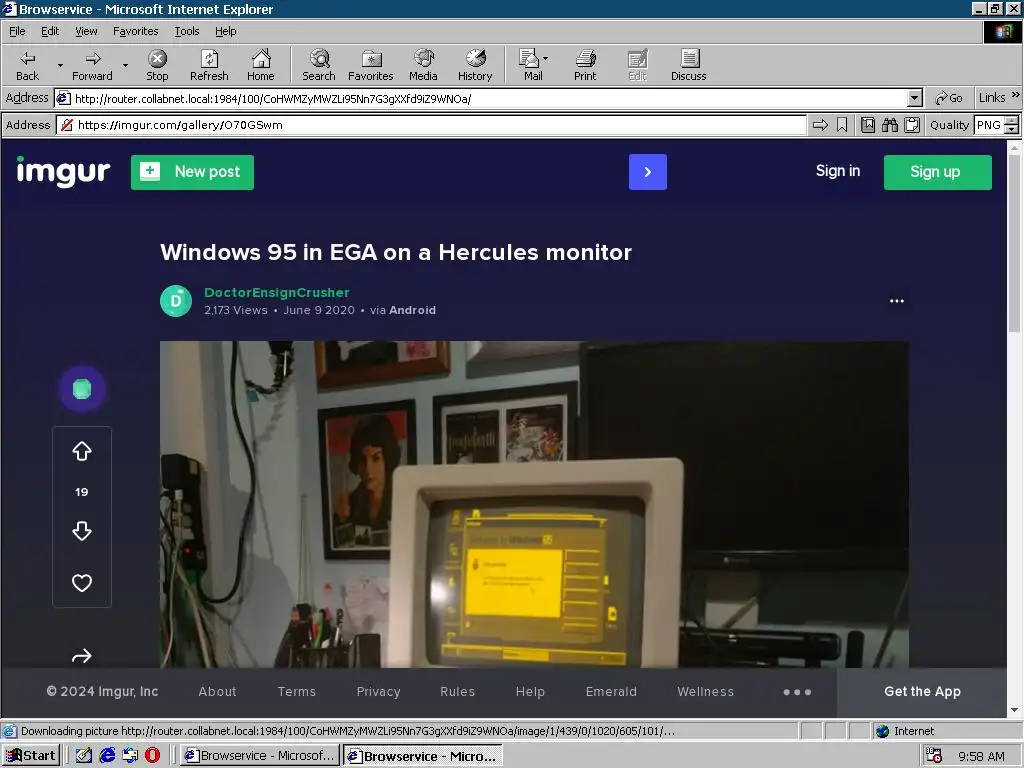Open the Mail toolbar button
The image size is (1024, 768).
pos(530,65)
